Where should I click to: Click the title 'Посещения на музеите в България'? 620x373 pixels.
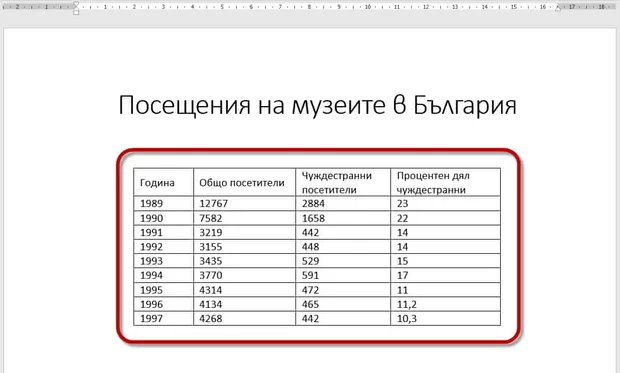pos(318,105)
